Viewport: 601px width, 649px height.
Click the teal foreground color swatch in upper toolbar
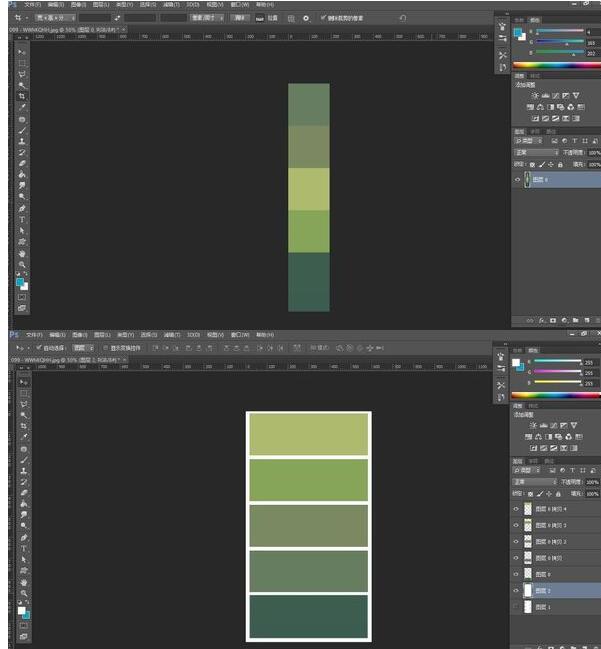click(20, 283)
